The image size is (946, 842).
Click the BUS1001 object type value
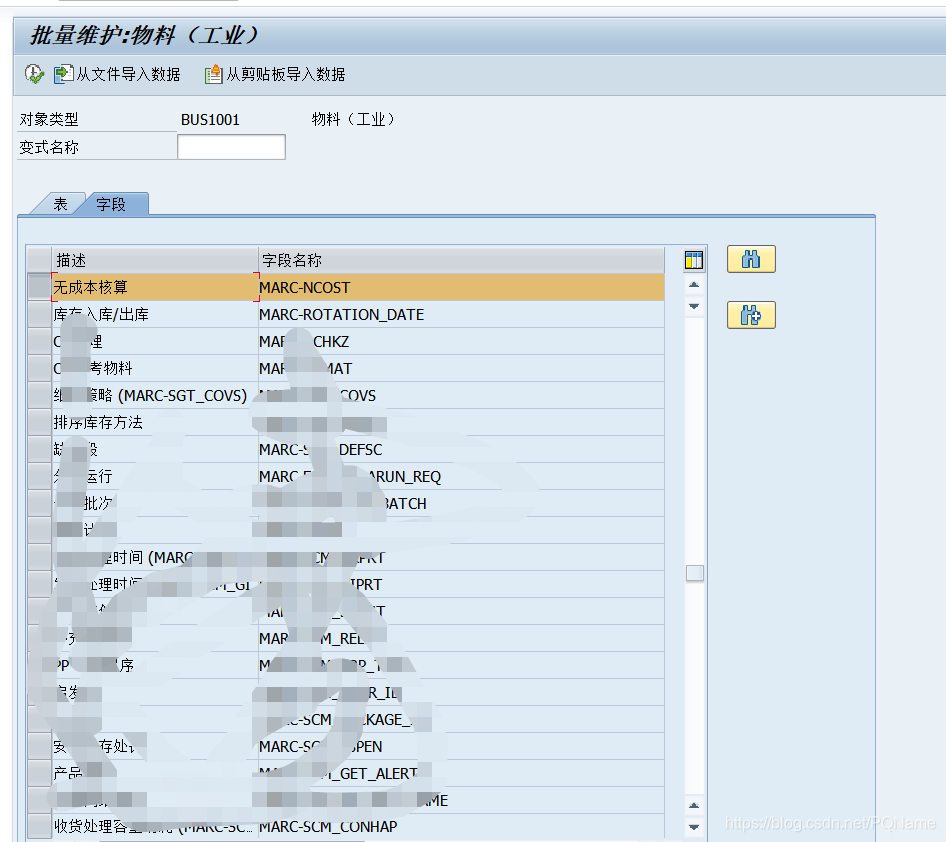(x=210, y=119)
